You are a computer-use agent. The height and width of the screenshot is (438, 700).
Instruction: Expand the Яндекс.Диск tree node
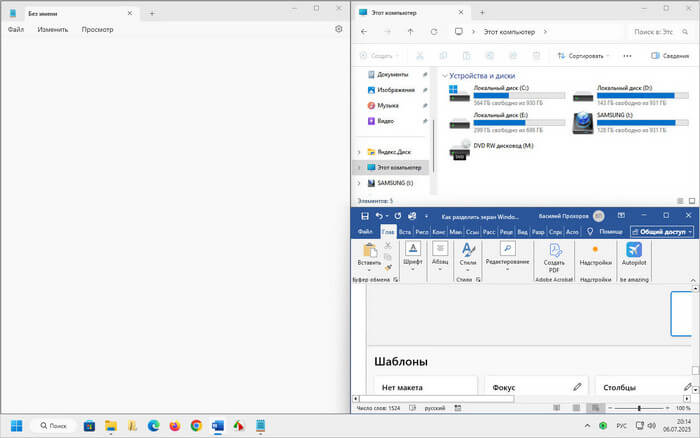coord(359,152)
